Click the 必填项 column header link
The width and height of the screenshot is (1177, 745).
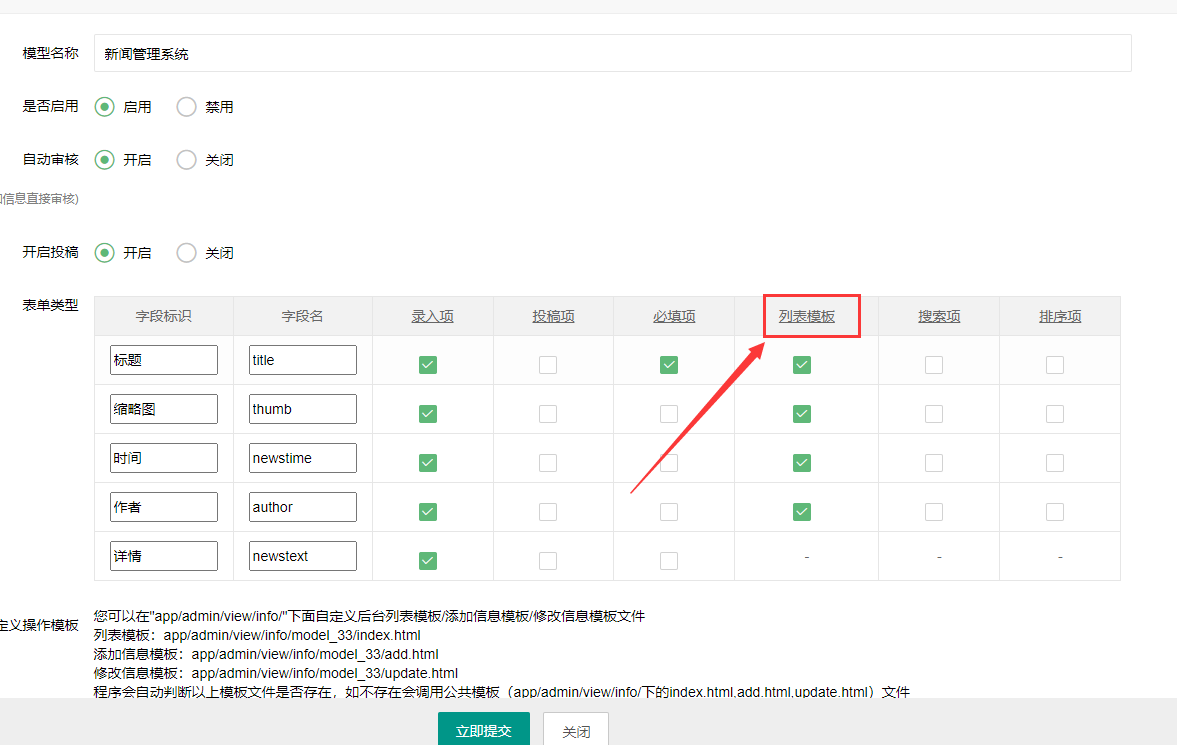tap(674, 317)
